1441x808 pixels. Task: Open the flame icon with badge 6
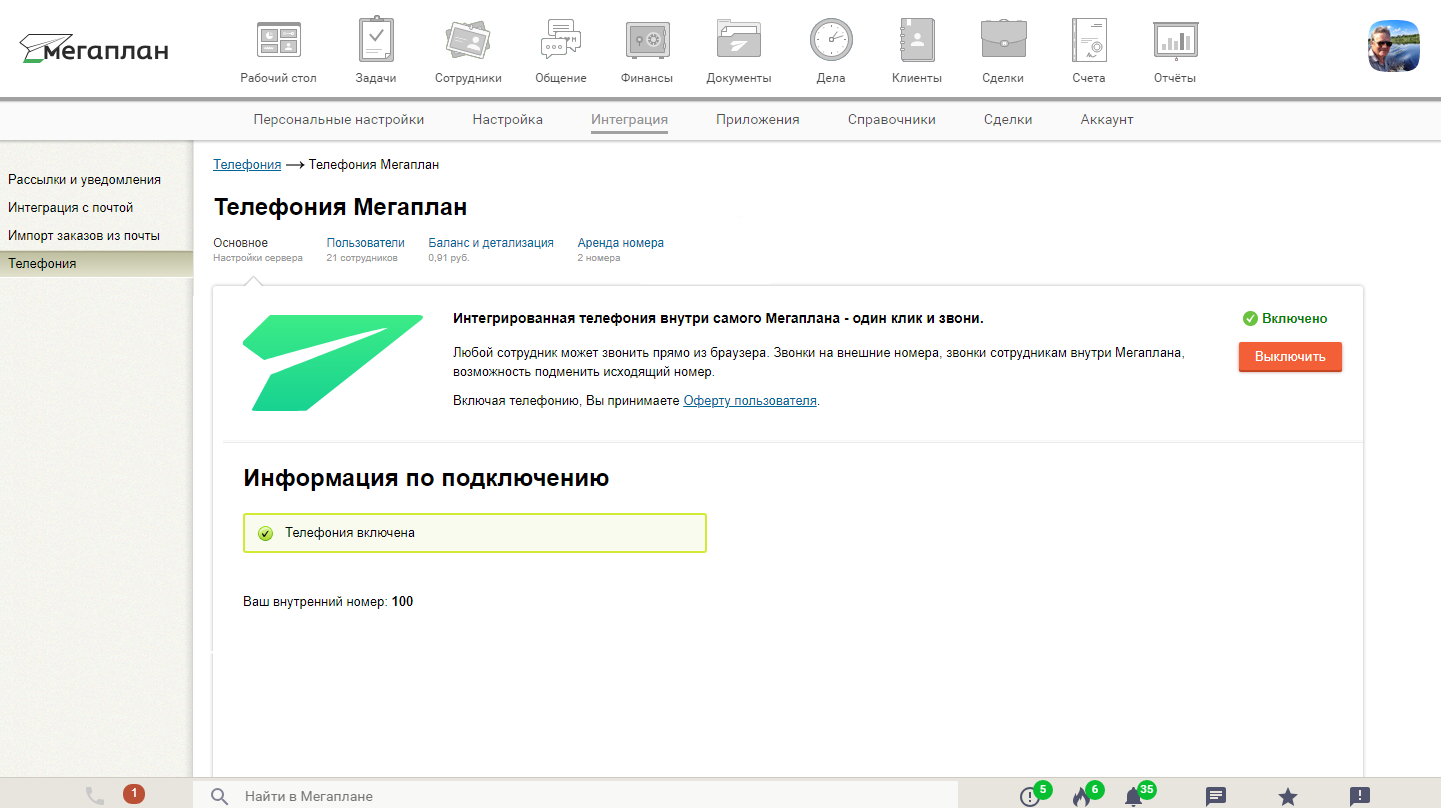pyautogui.click(x=1080, y=796)
